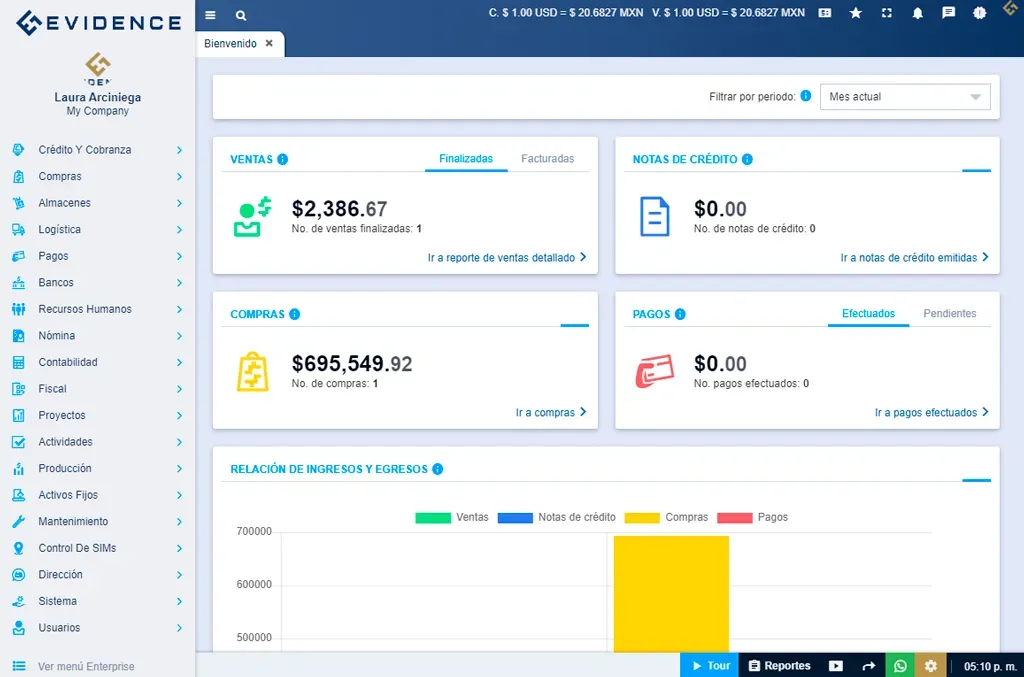Select the Bancos sidebar icon
This screenshot has width=1024, height=677.
click(18, 282)
